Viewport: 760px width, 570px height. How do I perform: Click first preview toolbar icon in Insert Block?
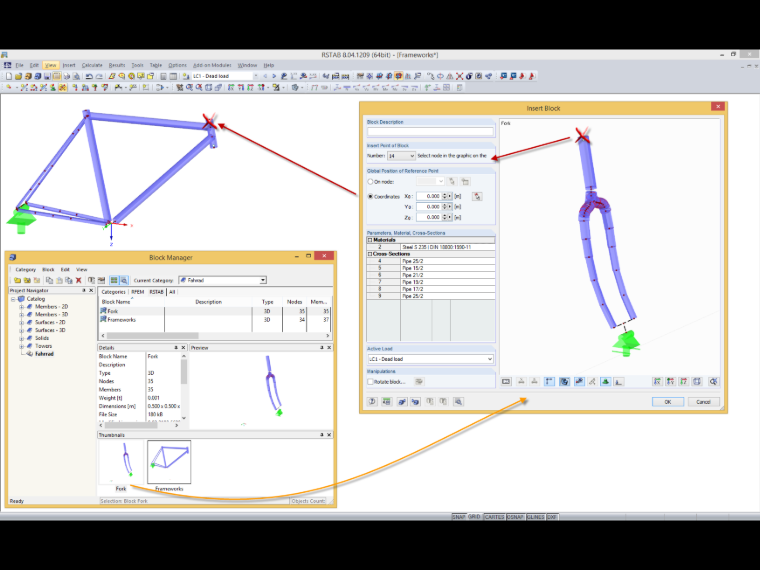pyautogui.click(x=506, y=382)
